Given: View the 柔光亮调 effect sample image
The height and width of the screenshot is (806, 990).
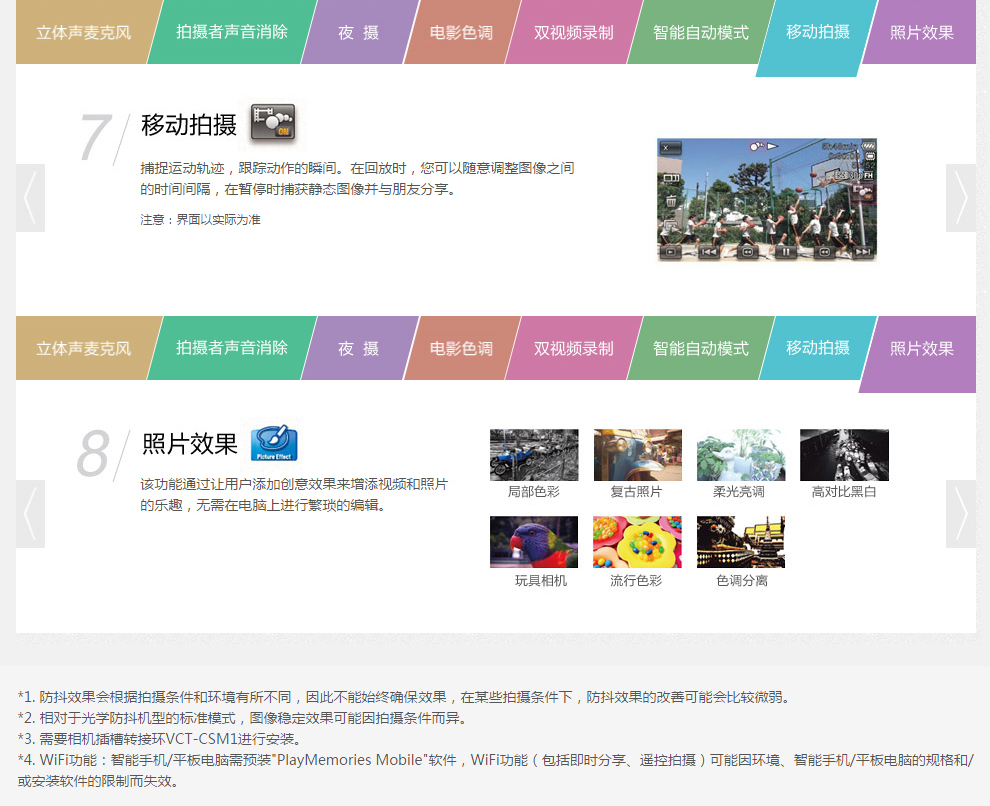Looking at the screenshot, I should coord(740,455).
